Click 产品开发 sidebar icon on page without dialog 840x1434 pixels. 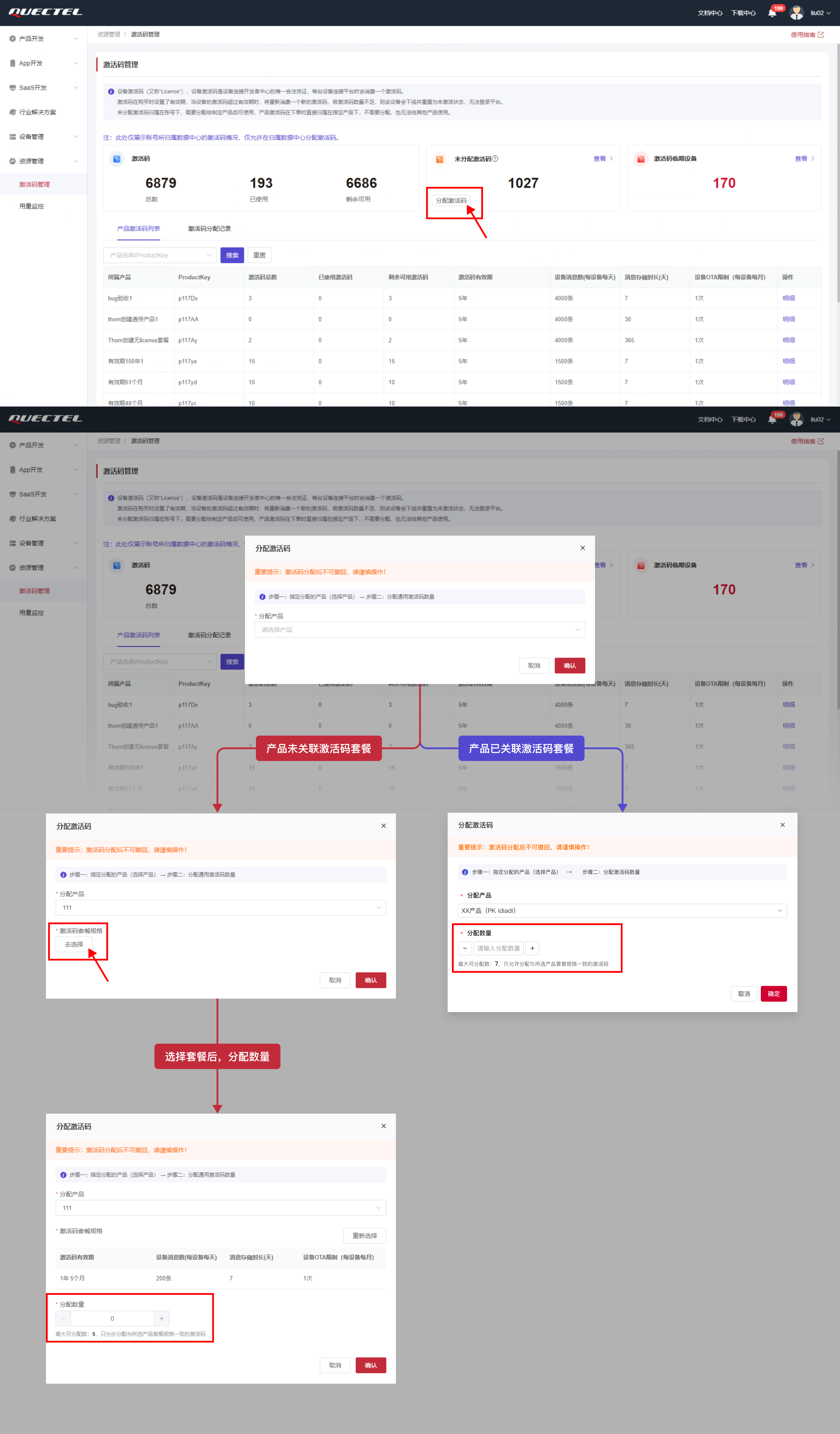click(x=12, y=39)
